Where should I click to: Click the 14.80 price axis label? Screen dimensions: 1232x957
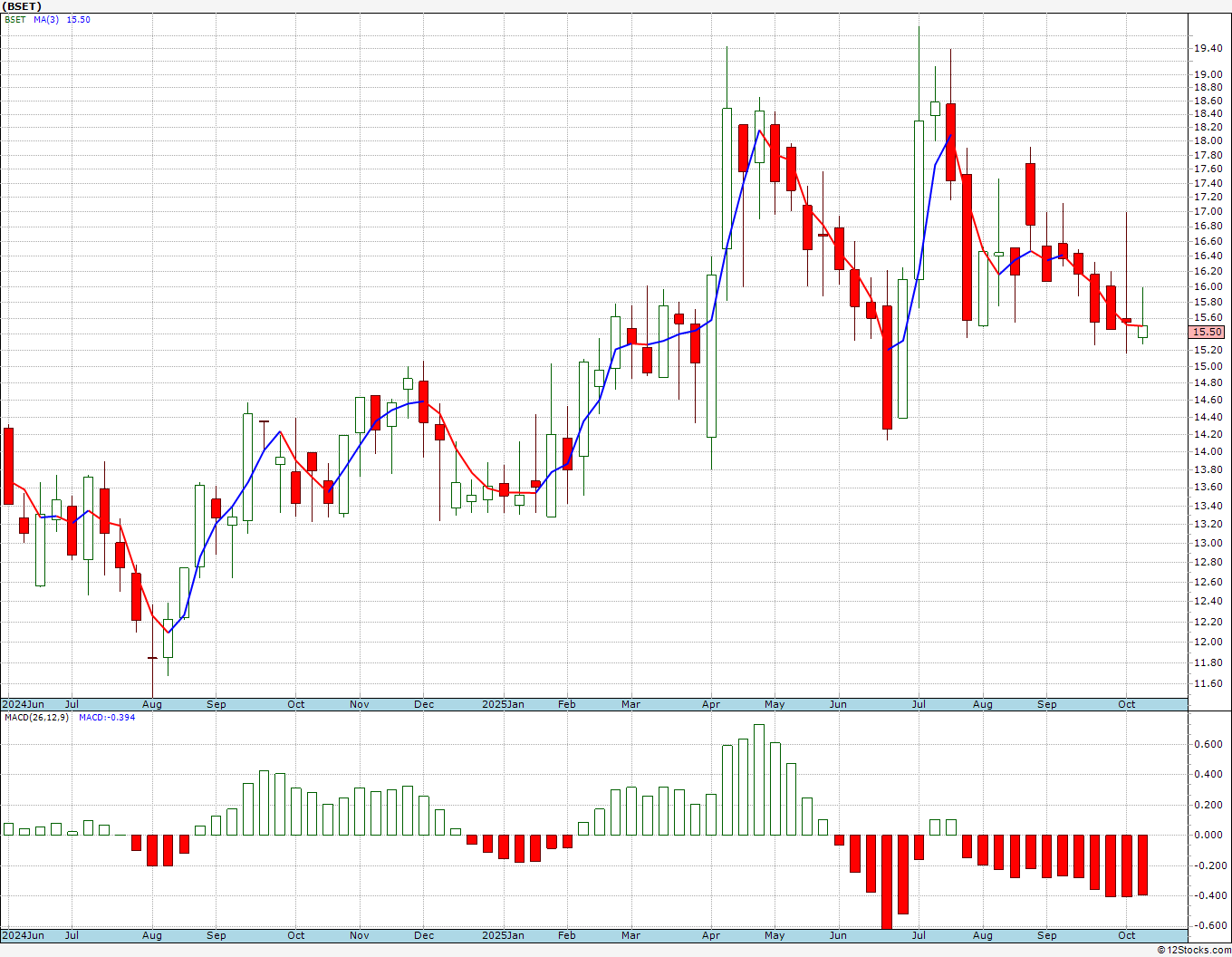pyautogui.click(x=1208, y=383)
